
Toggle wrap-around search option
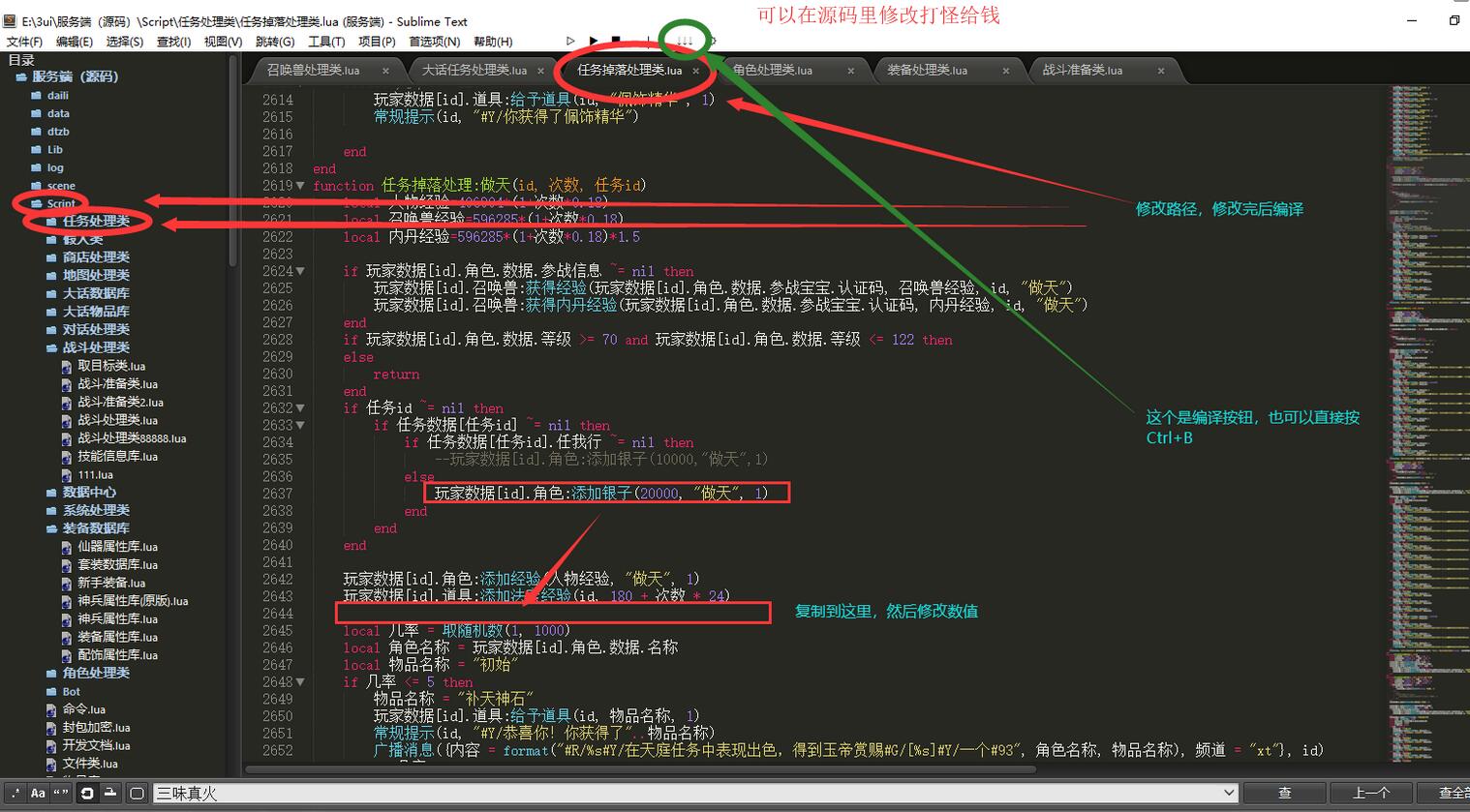click(87, 793)
